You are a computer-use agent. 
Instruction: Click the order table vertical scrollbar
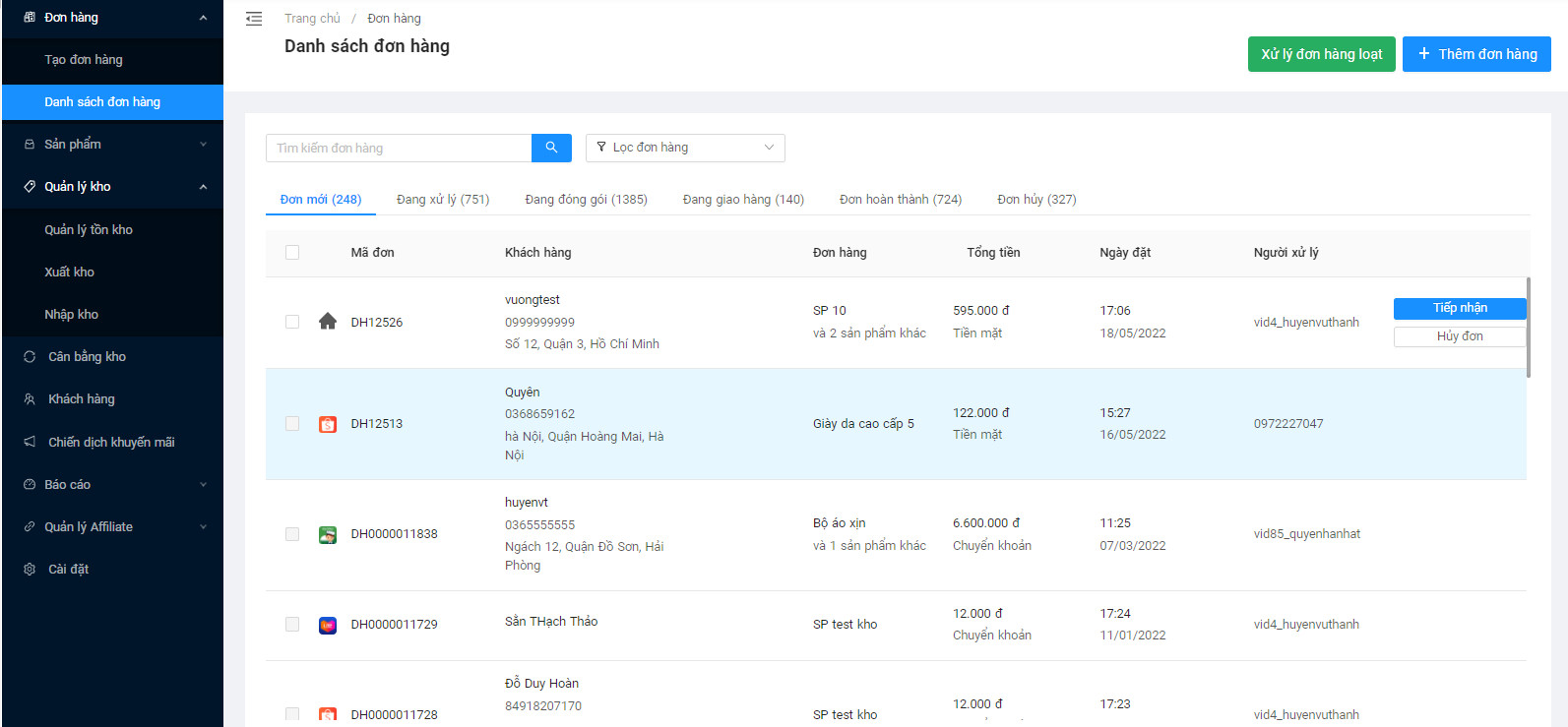point(1529,328)
